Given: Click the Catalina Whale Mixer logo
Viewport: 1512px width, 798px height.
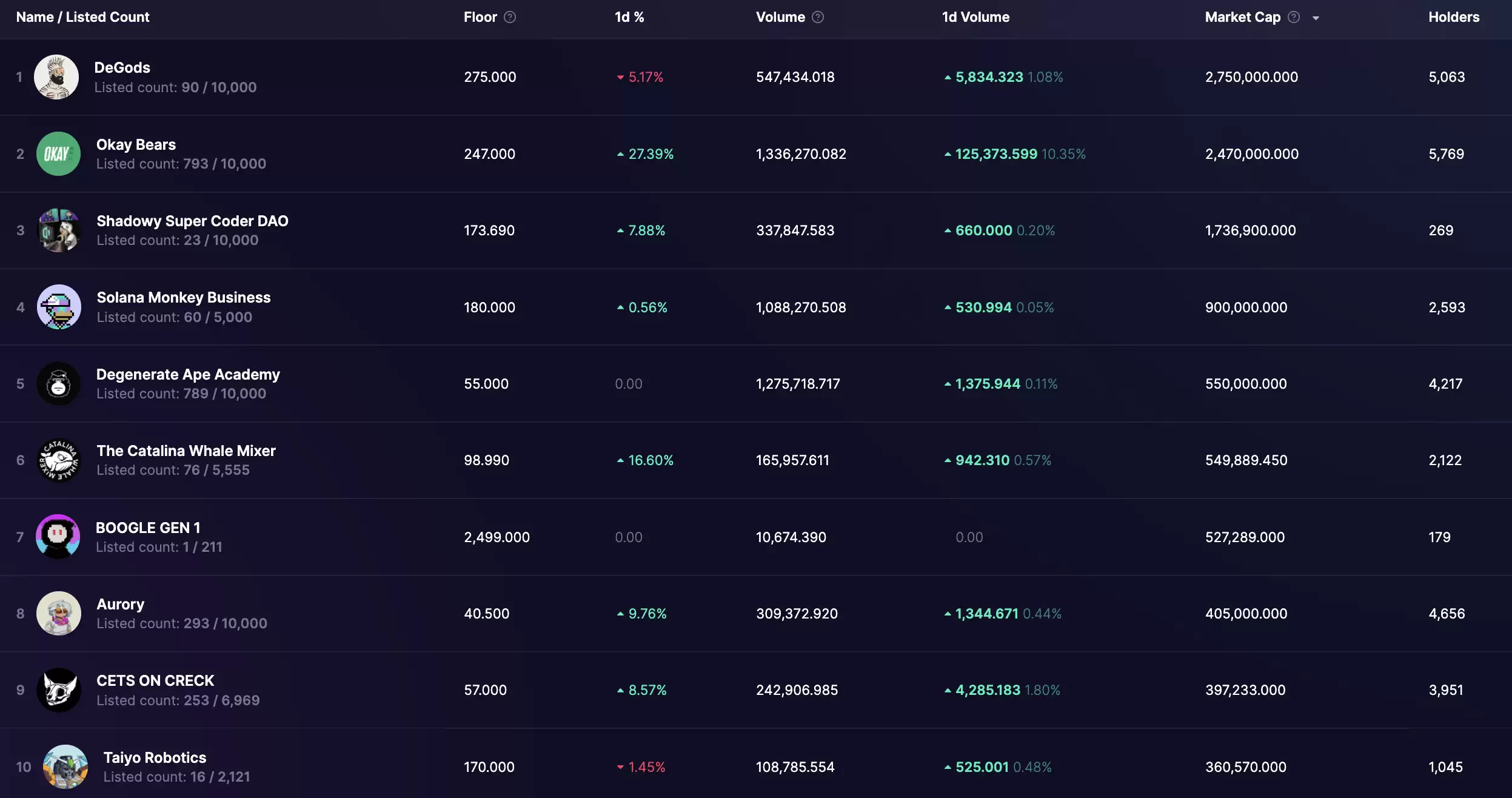Looking at the screenshot, I should click(x=59, y=460).
